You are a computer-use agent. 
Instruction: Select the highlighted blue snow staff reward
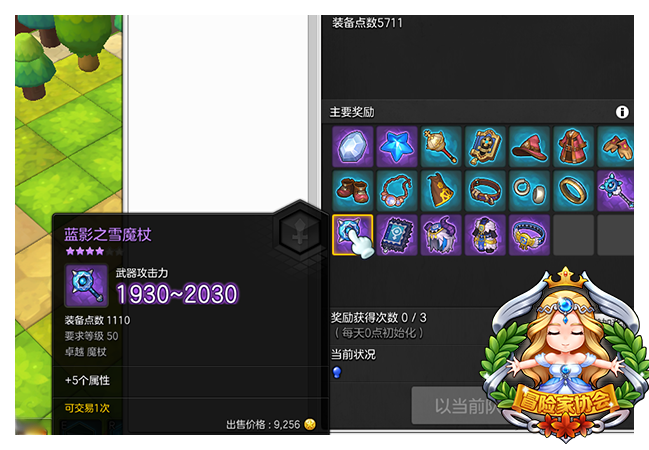click(x=353, y=235)
